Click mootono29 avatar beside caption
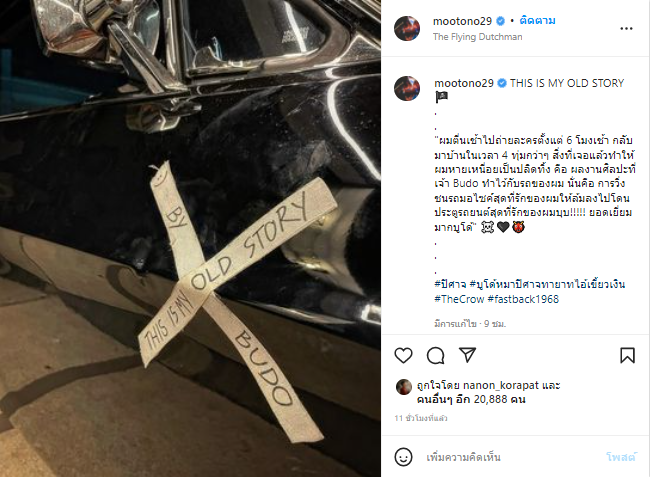 (407, 88)
